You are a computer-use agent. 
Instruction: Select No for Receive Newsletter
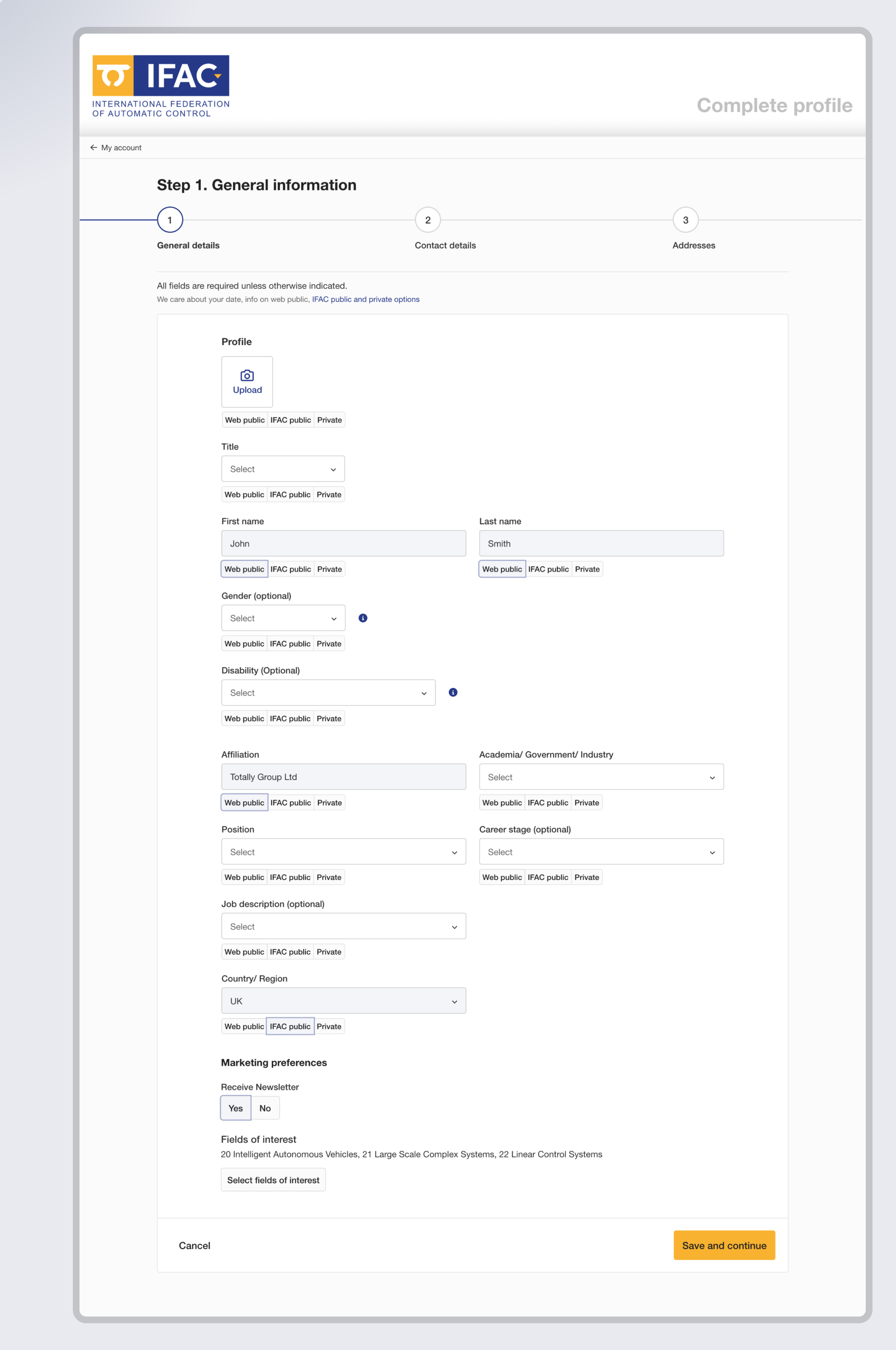265,1108
